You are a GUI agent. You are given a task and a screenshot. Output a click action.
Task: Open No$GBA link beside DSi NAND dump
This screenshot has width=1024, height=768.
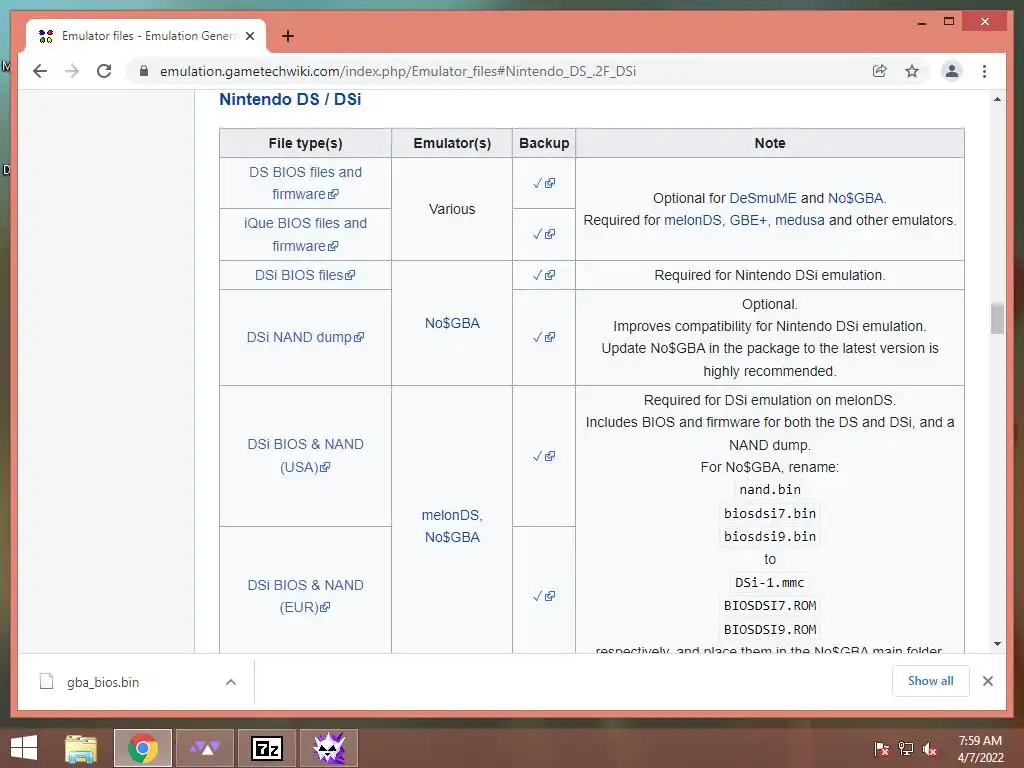click(x=452, y=323)
